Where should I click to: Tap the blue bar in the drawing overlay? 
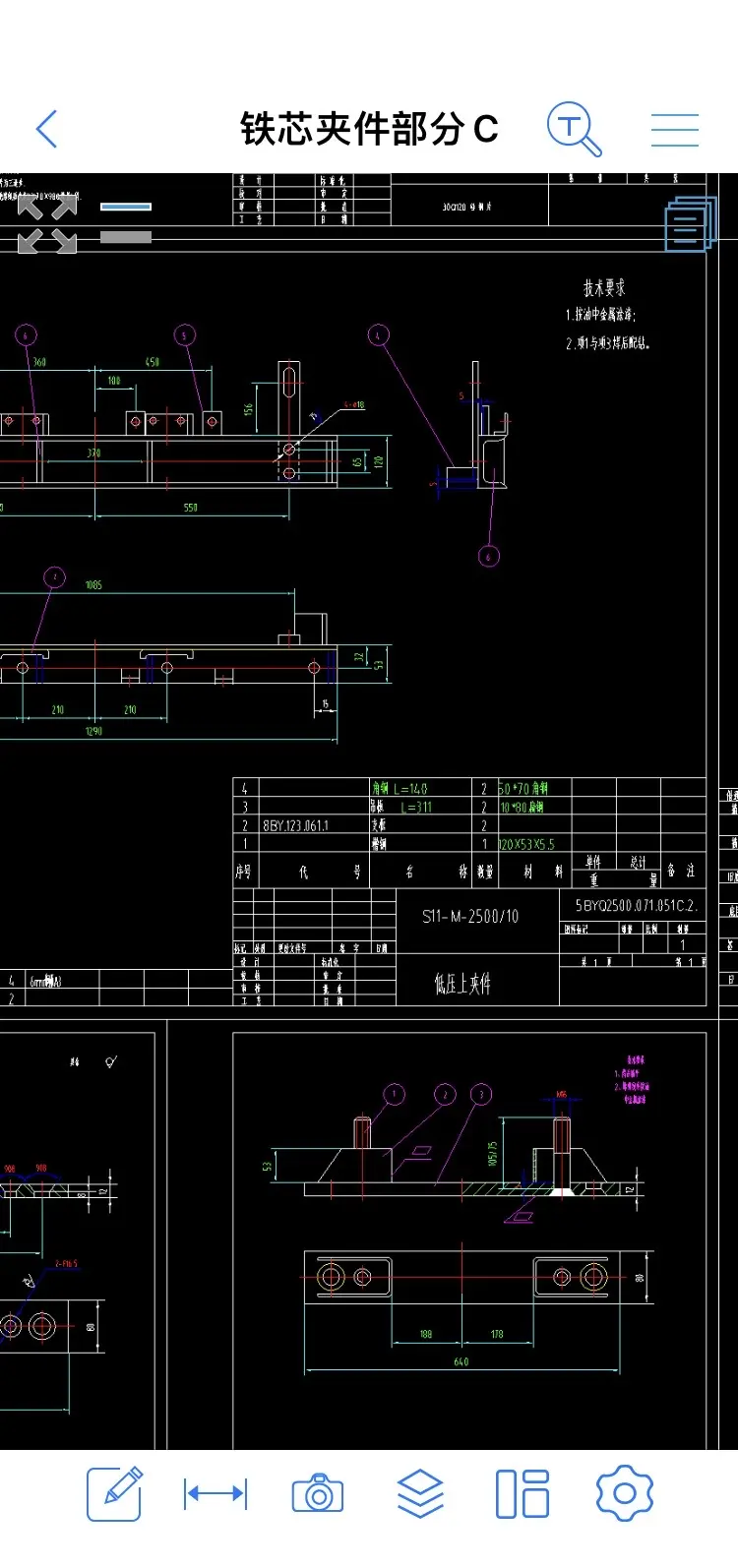tap(126, 207)
